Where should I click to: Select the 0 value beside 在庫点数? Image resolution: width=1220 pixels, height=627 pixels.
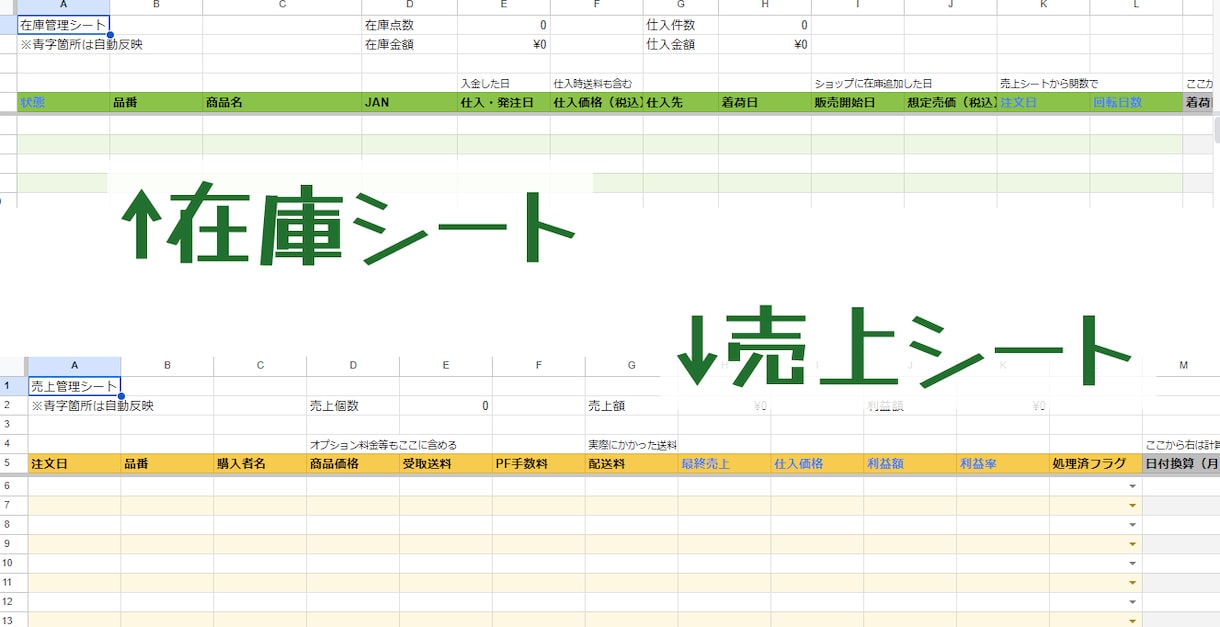[503, 25]
